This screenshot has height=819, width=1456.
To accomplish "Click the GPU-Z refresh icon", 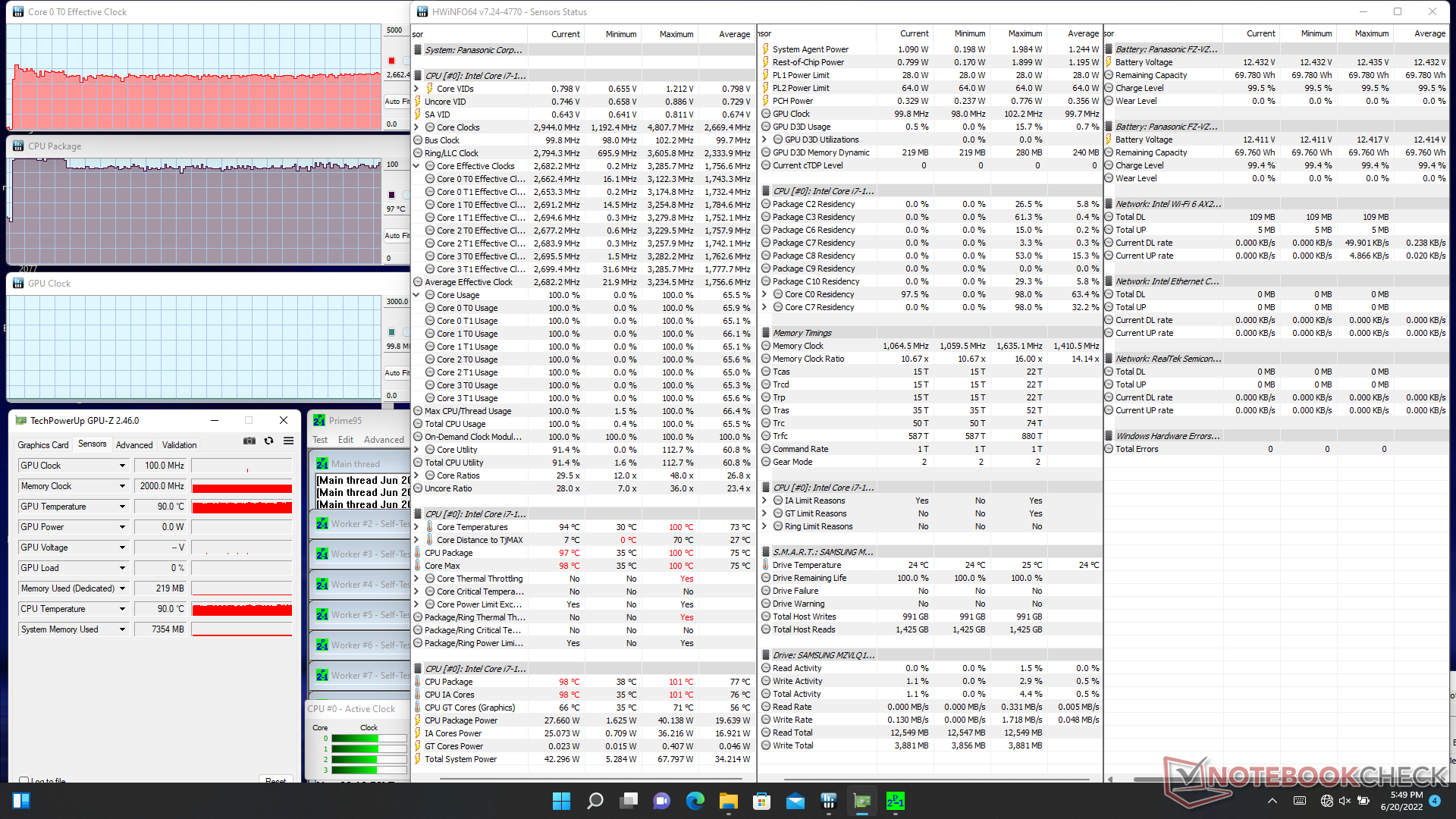I will tap(268, 441).
